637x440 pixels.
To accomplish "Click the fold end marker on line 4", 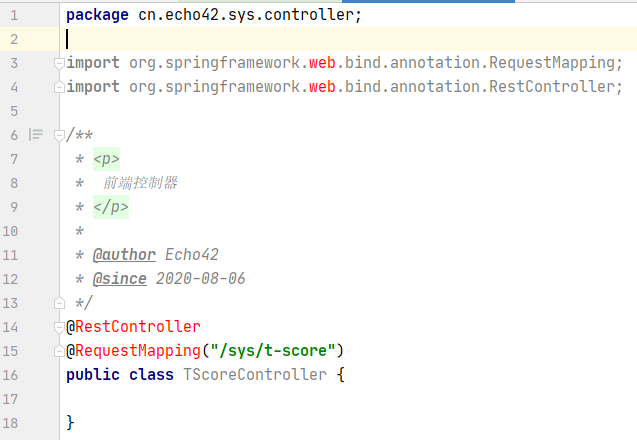I will [x=60, y=87].
